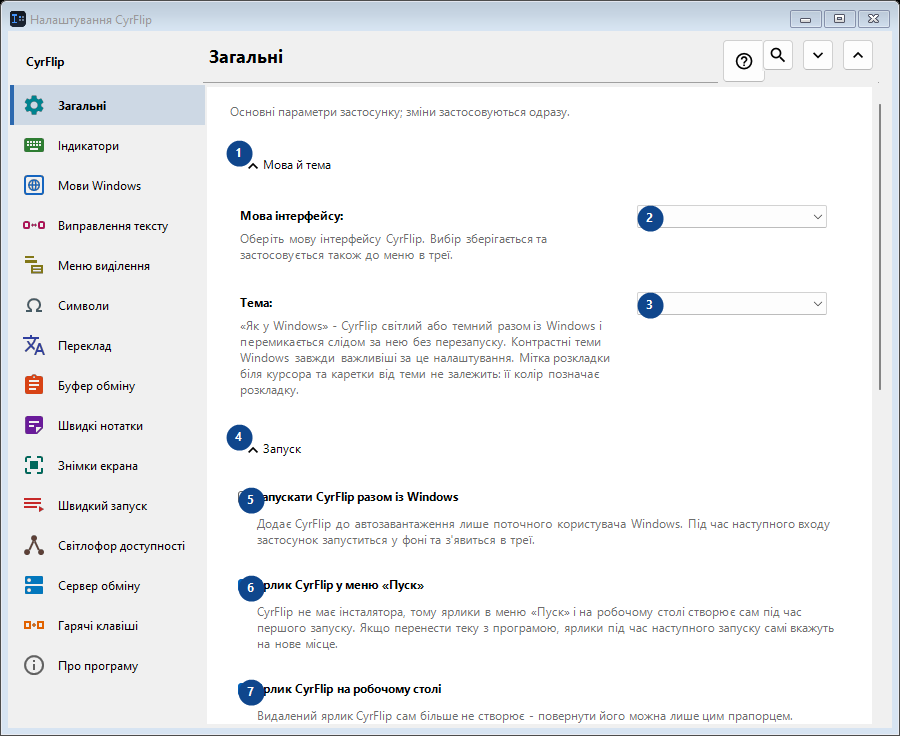This screenshot has width=900, height=736.
Task: Click the omega icon for Символи
Action: pyautogui.click(x=34, y=305)
